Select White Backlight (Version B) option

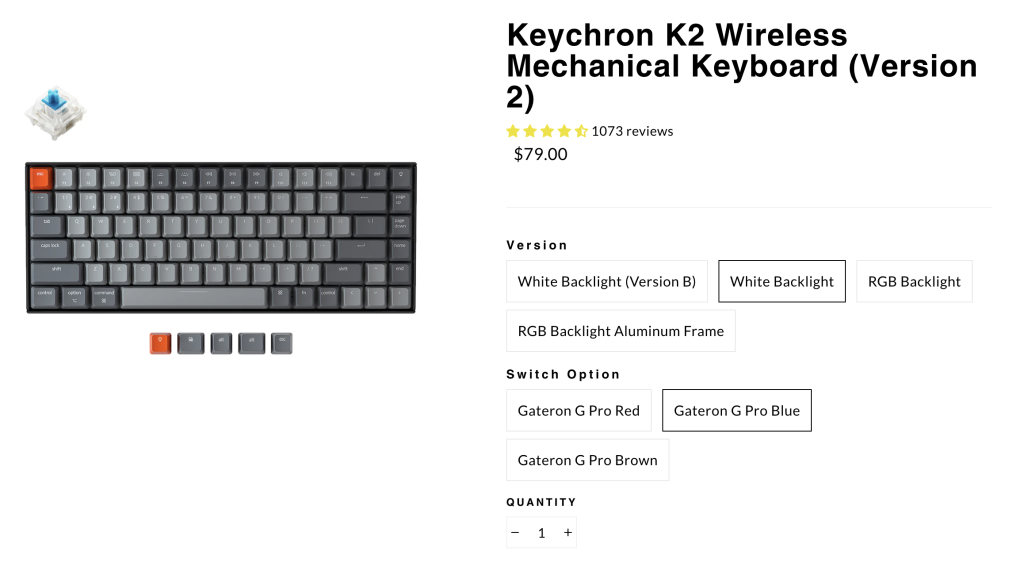point(607,282)
